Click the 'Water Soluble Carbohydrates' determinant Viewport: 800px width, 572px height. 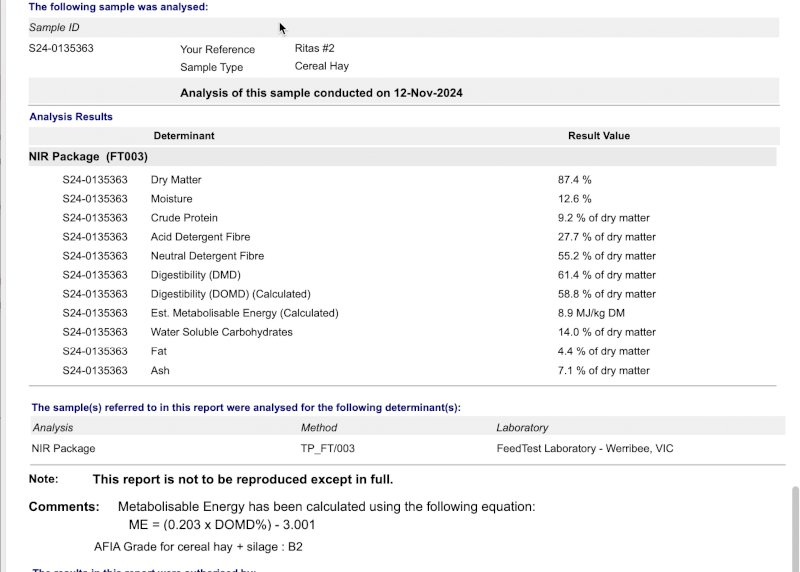[221, 332]
